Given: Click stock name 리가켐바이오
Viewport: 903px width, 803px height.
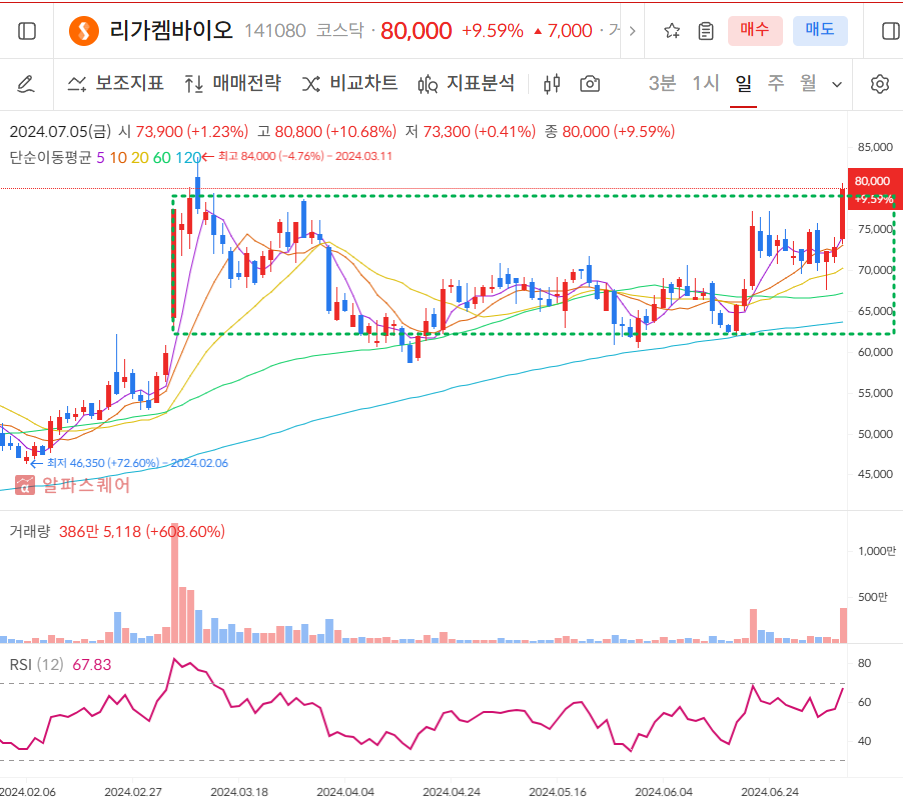Looking at the screenshot, I should tap(171, 30).
